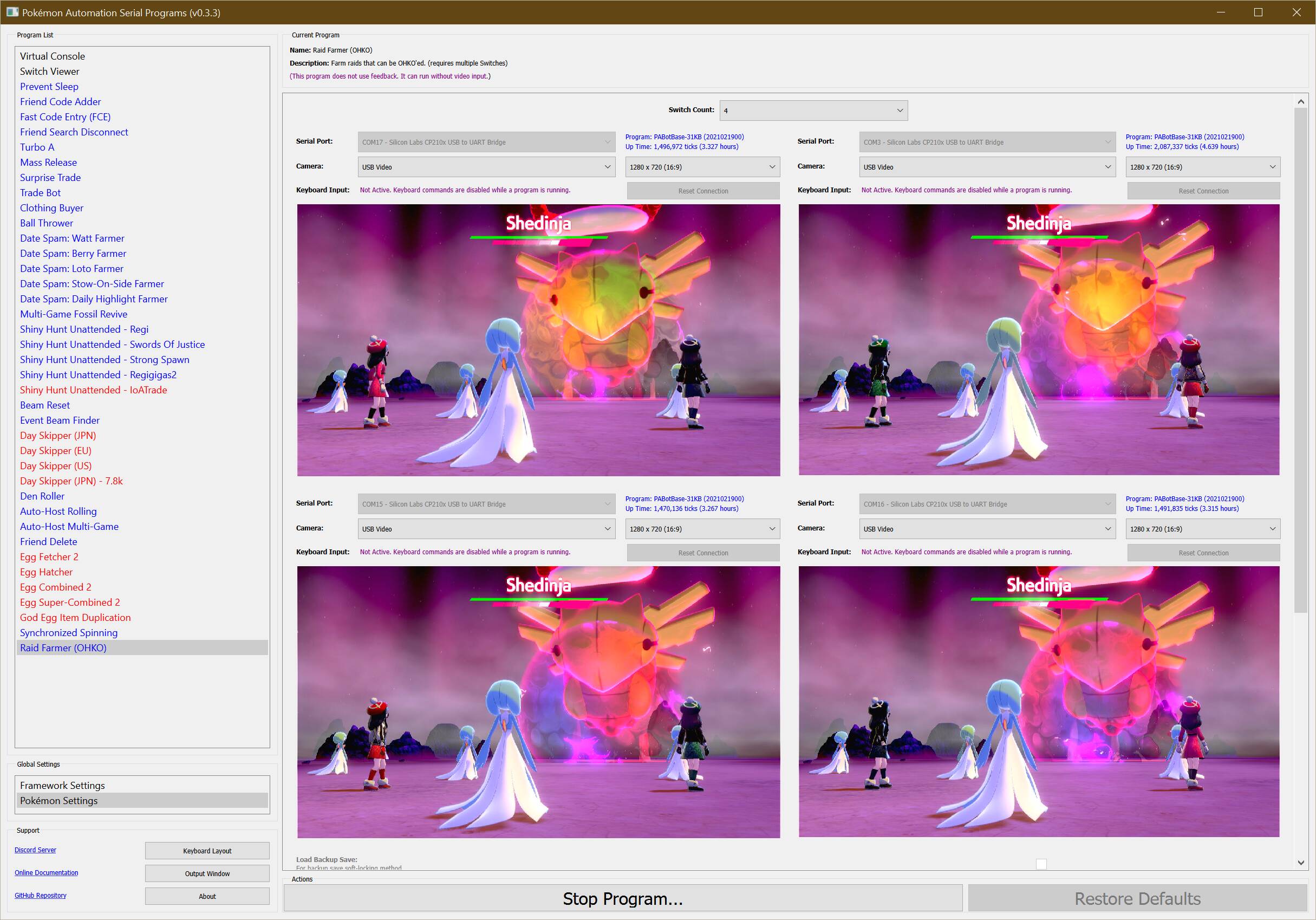The height and width of the screenshot is (920, 1316).
Task: Select Egg Hatcher in the program list
Action: (x=46, y=572)
